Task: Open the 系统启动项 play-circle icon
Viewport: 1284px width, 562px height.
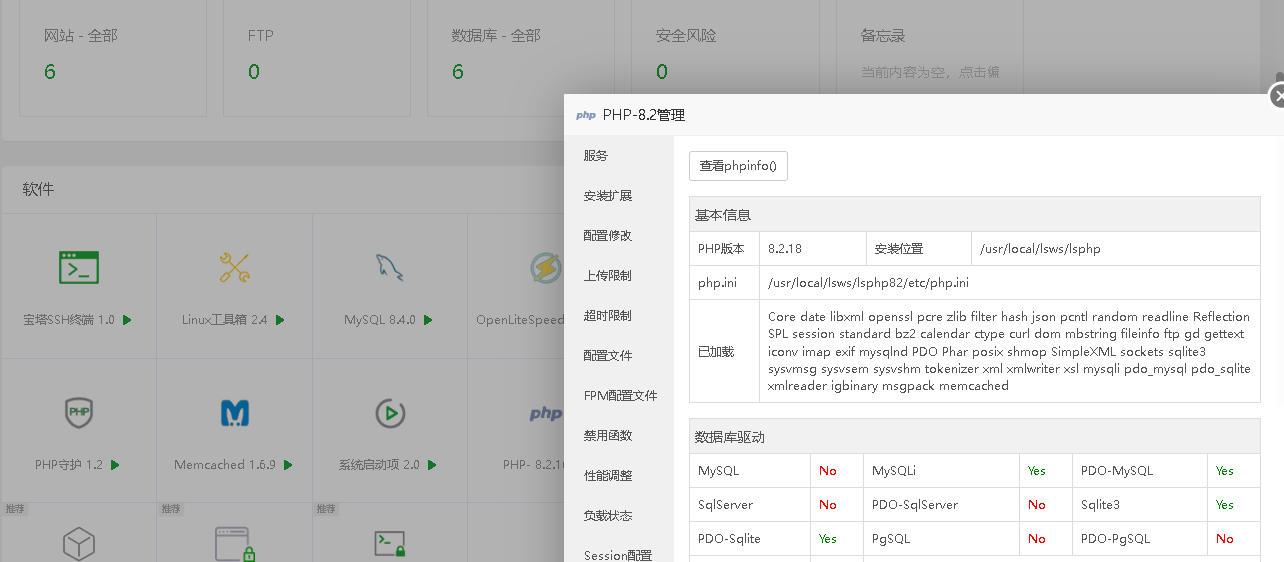Action: point(389,412)
